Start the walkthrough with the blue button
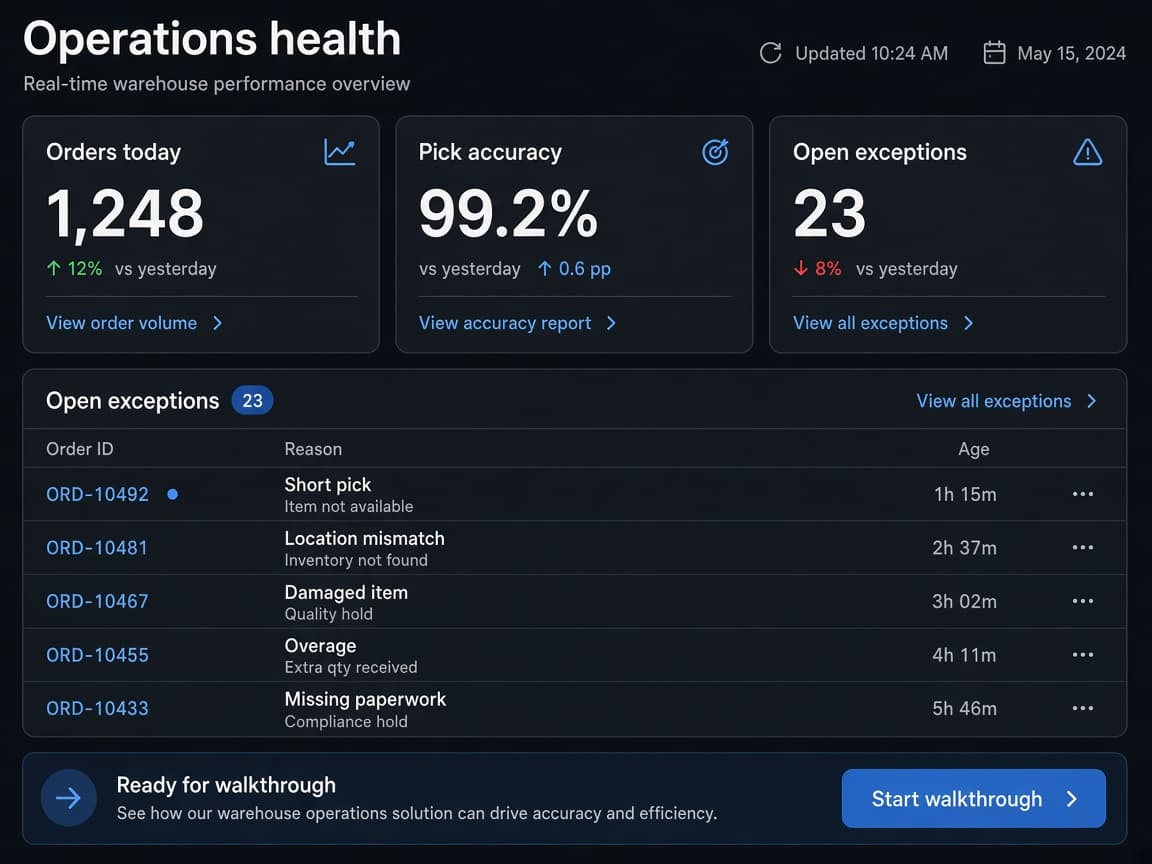 [x=973, y=799]
